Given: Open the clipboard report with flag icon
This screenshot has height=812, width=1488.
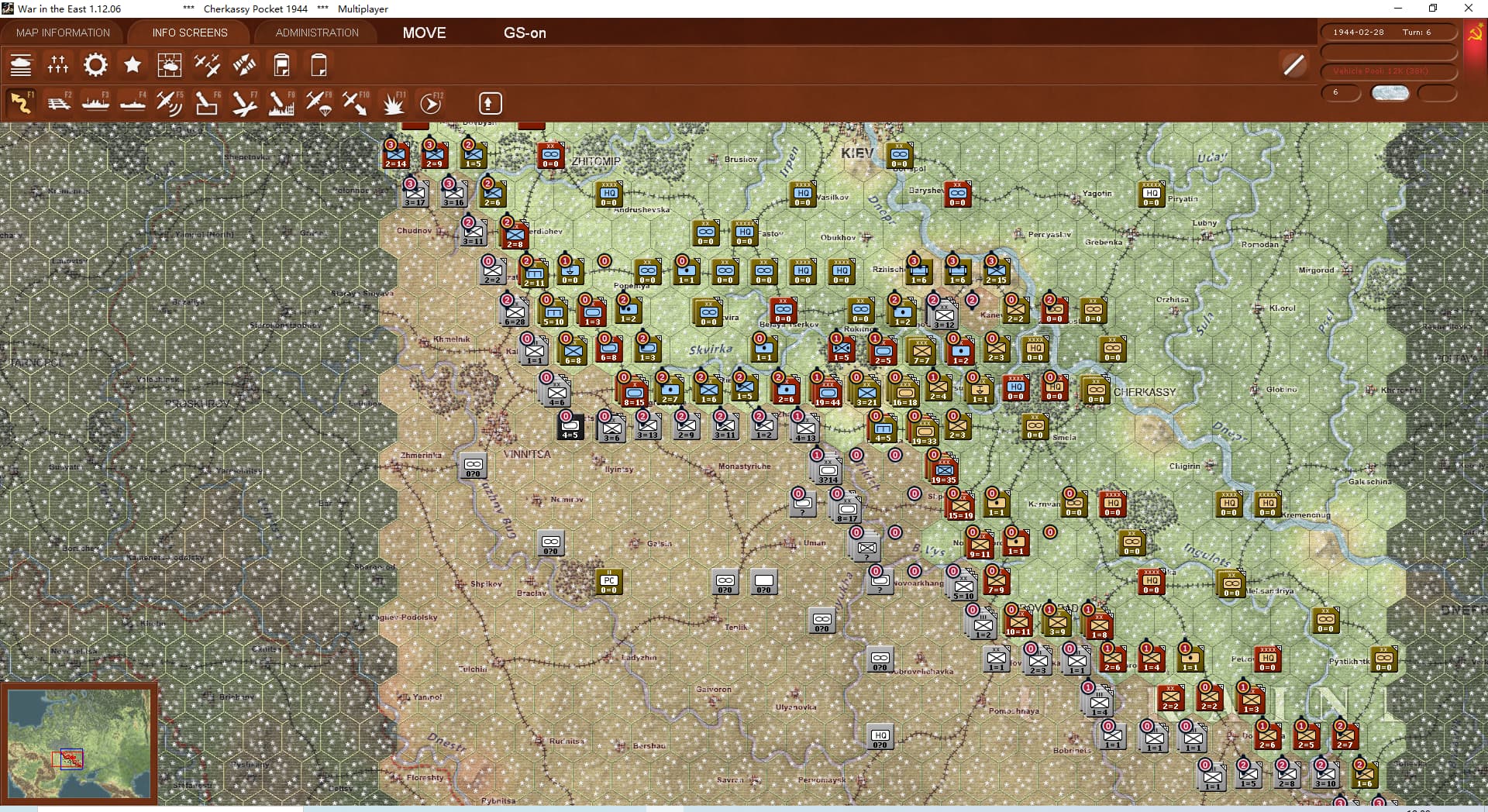Looking at the screenshot, I should tap(281, 65).
